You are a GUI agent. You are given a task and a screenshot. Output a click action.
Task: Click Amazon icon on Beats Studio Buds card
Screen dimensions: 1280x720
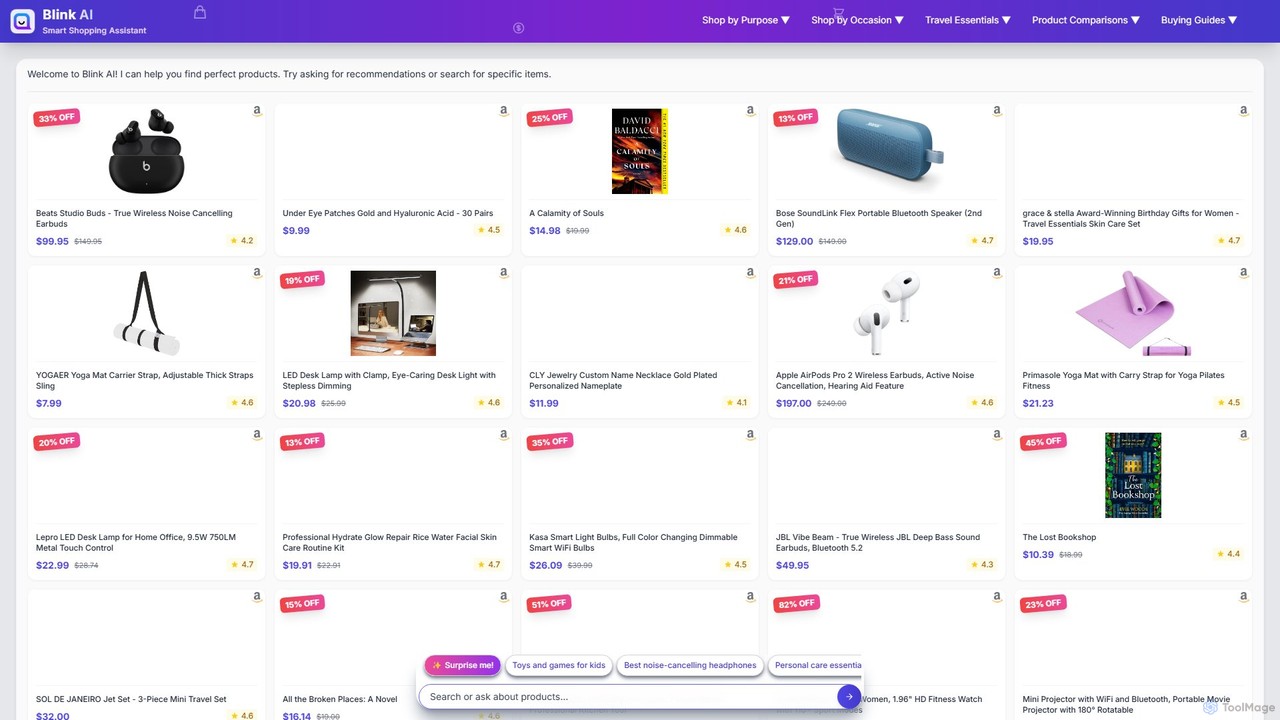(257, 111)
